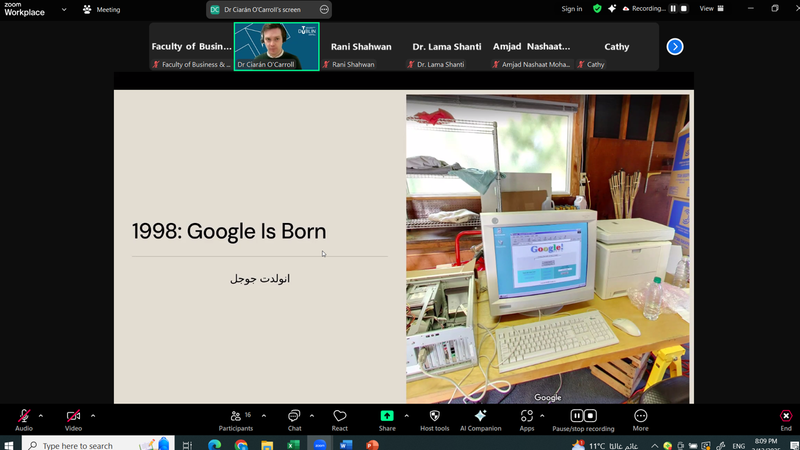Select Amjad Nashaat participant tile

pyautogui.click(x=531, y=46)
